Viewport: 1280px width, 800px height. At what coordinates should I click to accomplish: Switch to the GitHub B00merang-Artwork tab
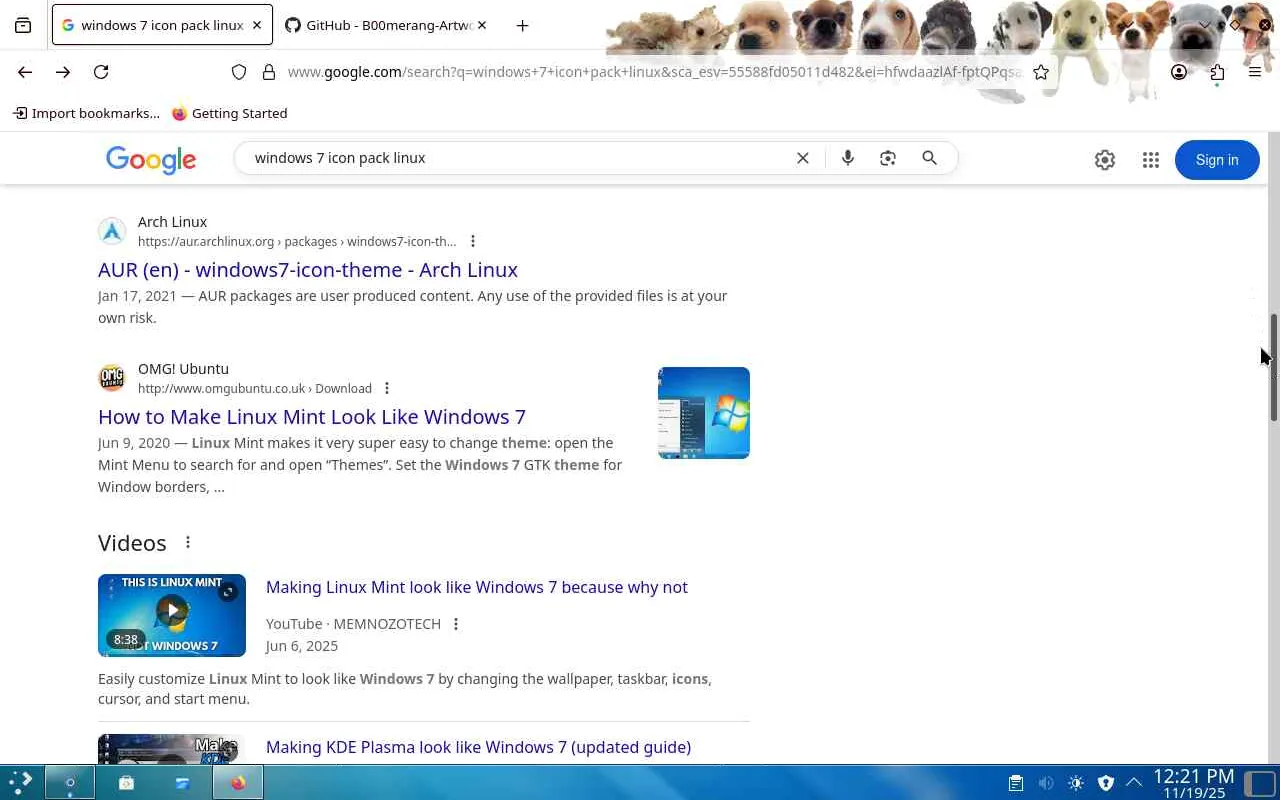(388, 25)
